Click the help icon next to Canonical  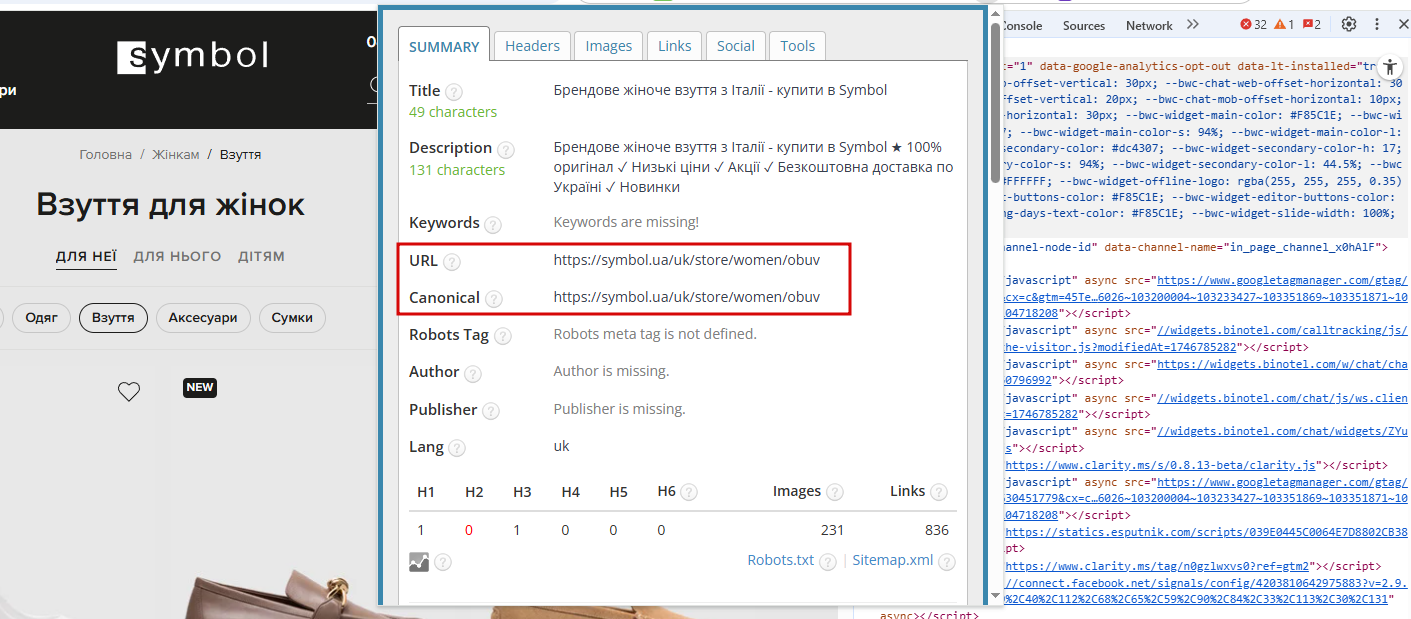tap(494, 300)
